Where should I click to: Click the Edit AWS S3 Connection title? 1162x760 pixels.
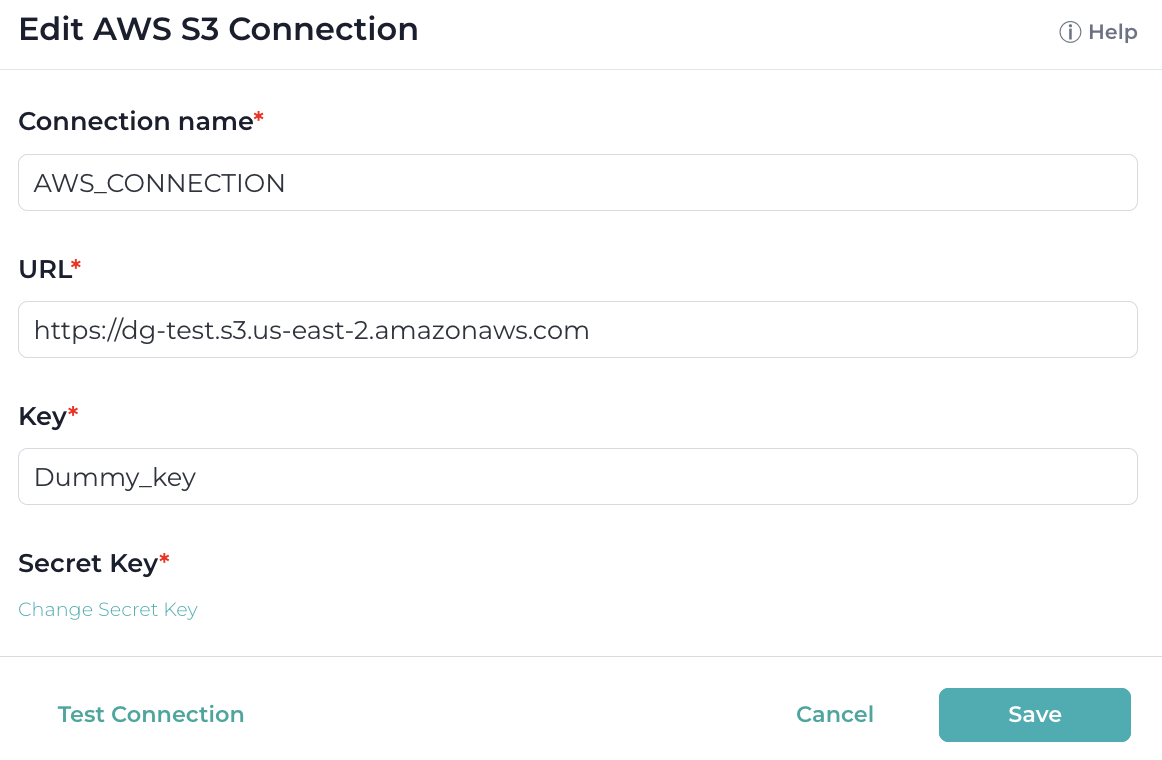point(219,30)
